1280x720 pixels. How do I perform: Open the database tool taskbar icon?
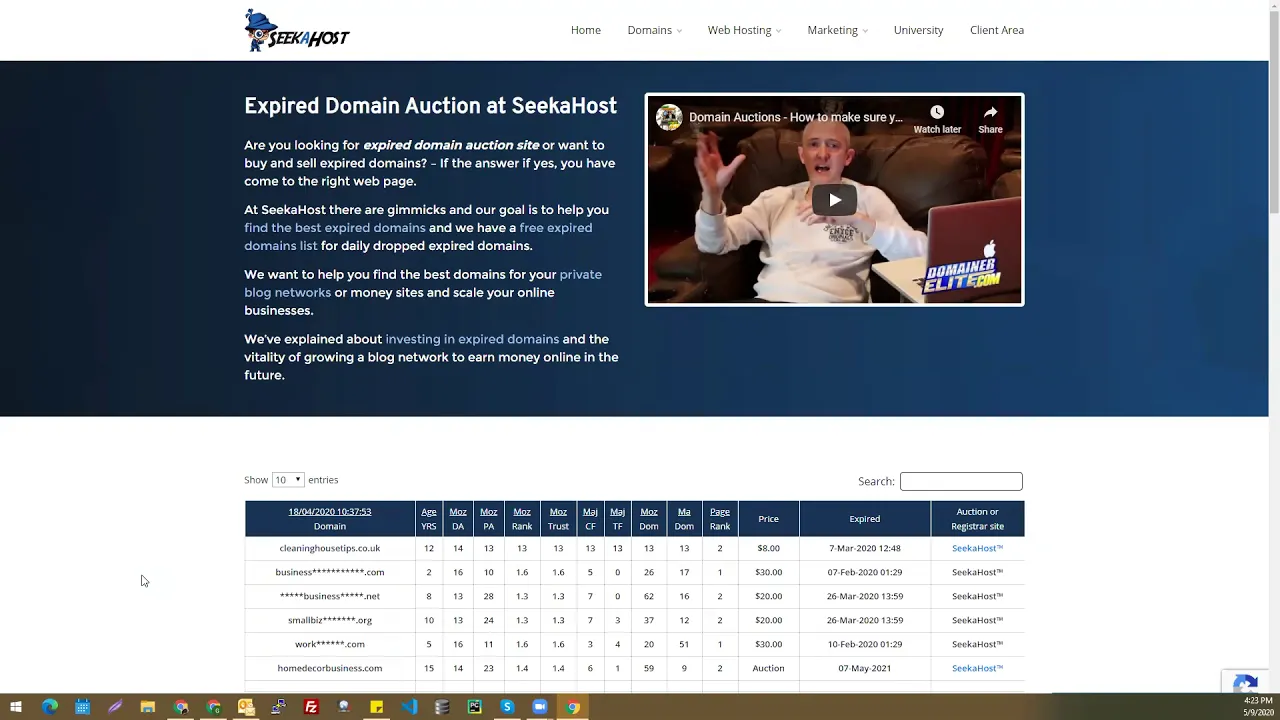(441, 707)
